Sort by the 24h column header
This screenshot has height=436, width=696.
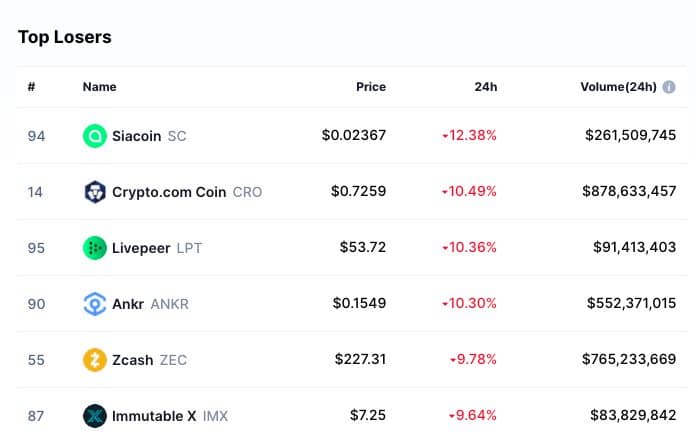coord(485,87)
